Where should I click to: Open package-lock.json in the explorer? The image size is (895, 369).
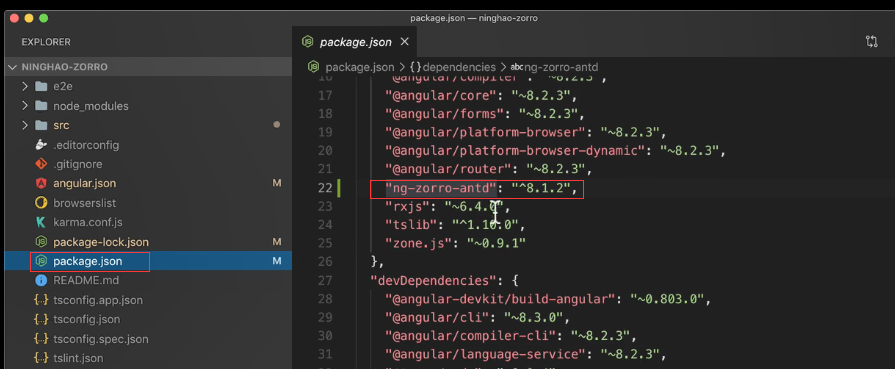point(101,242)
